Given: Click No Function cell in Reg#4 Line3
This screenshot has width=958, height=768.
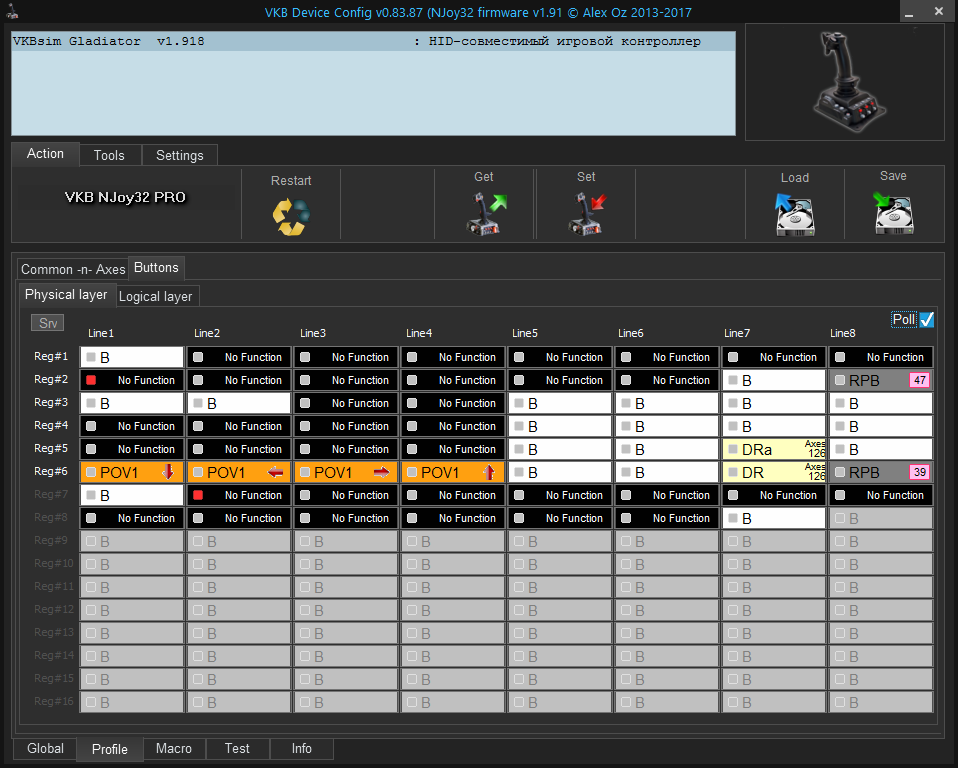Looking at the screenshot, I should tap(346, 426).
